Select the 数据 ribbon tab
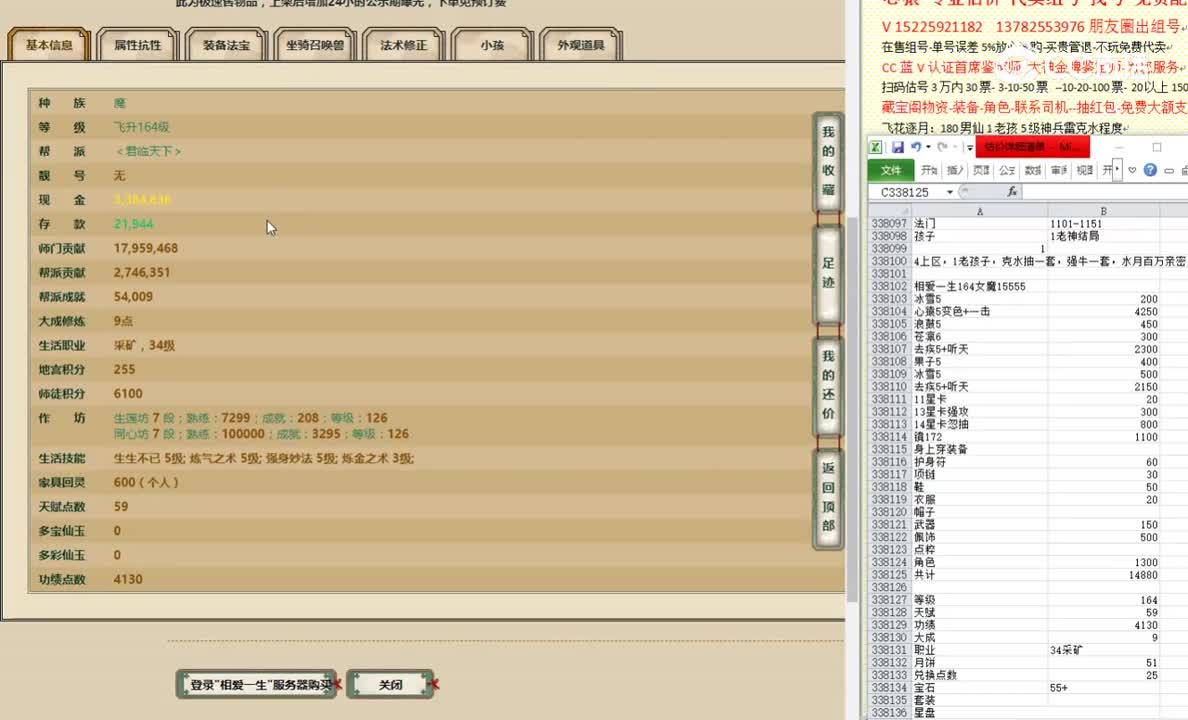1188x720 pixels. pyautogui.click(x=1033, y=170)
